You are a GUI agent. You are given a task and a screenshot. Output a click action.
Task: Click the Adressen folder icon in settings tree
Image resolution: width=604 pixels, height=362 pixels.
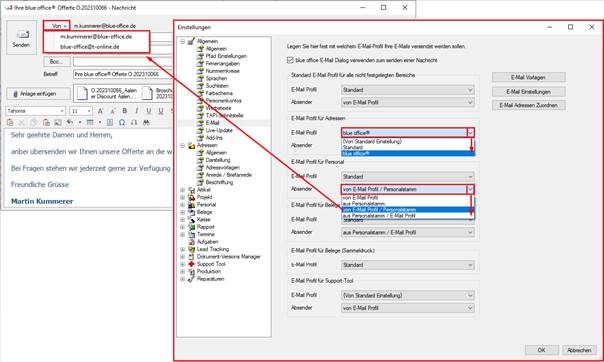tap(191, 146)
